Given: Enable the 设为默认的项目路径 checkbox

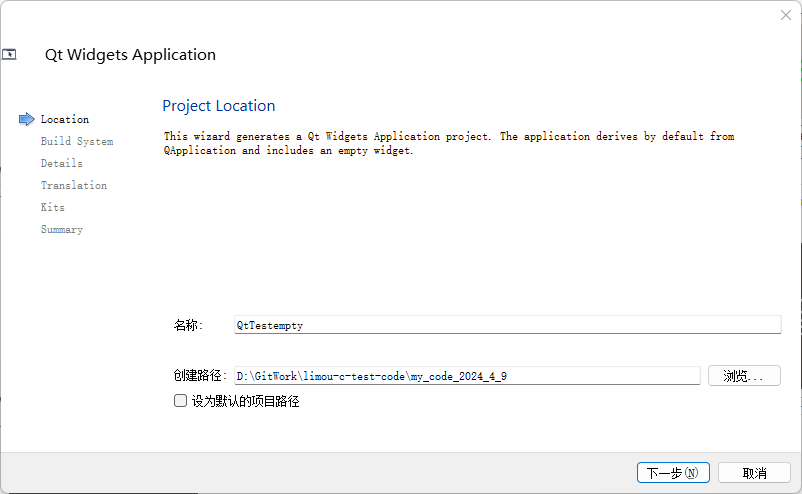Looking at the screenshot, I should 181,401.
